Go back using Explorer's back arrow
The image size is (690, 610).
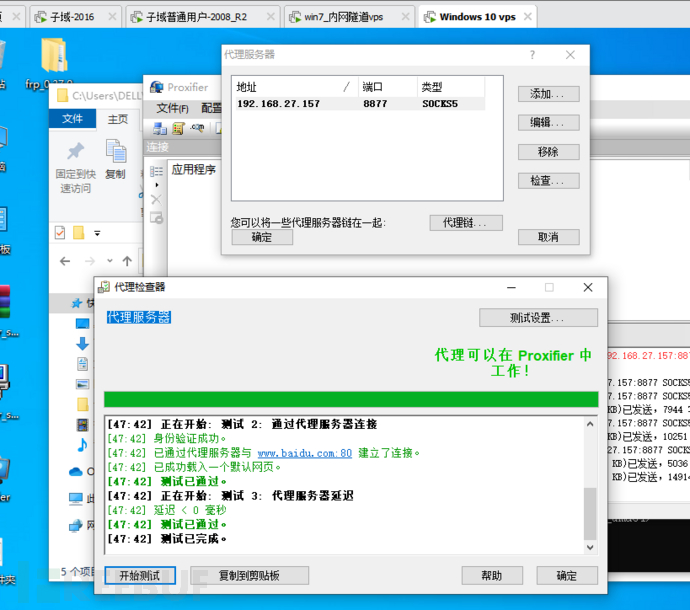65,261
